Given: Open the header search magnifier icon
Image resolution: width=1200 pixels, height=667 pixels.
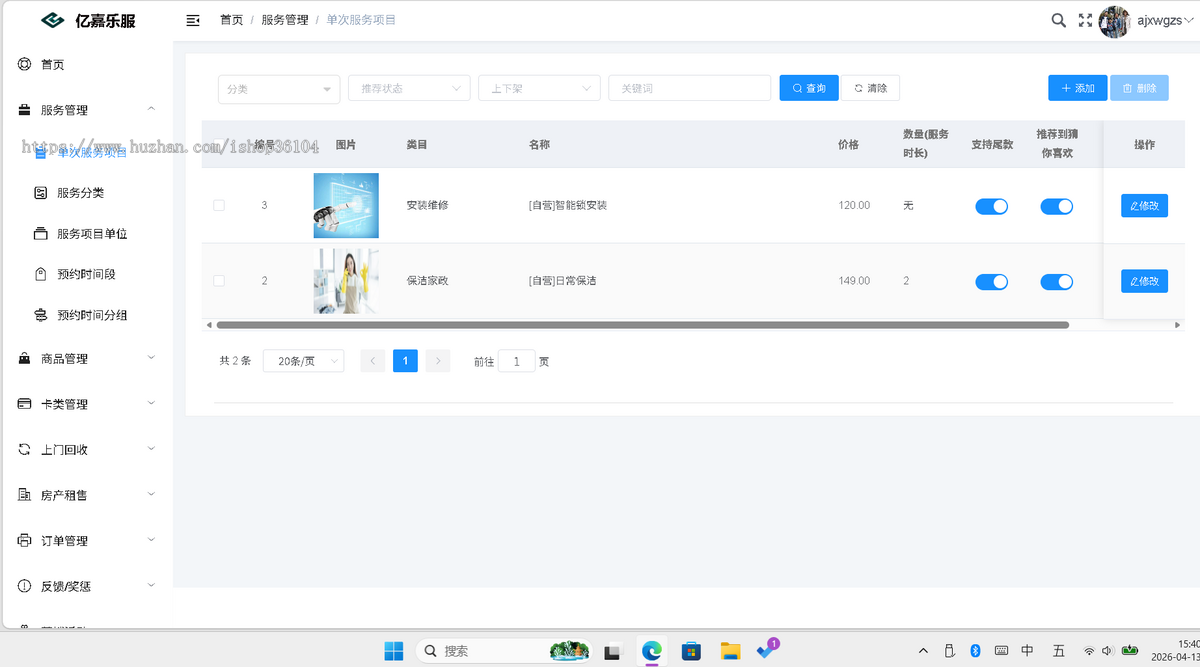Looking at the screenshot, I should coord(1058,20).
